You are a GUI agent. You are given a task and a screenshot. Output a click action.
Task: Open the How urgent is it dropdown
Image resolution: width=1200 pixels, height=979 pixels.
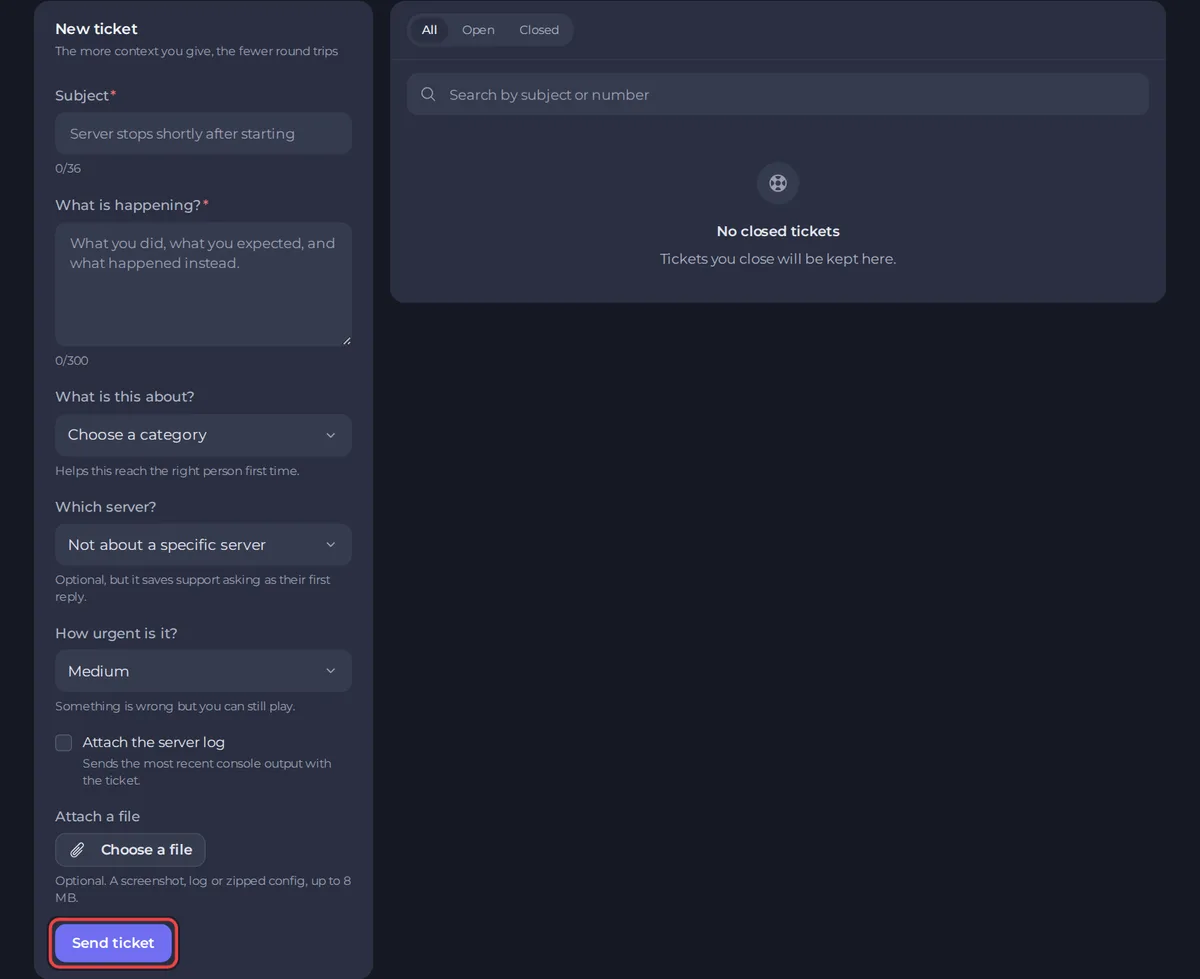pos(203,671)
